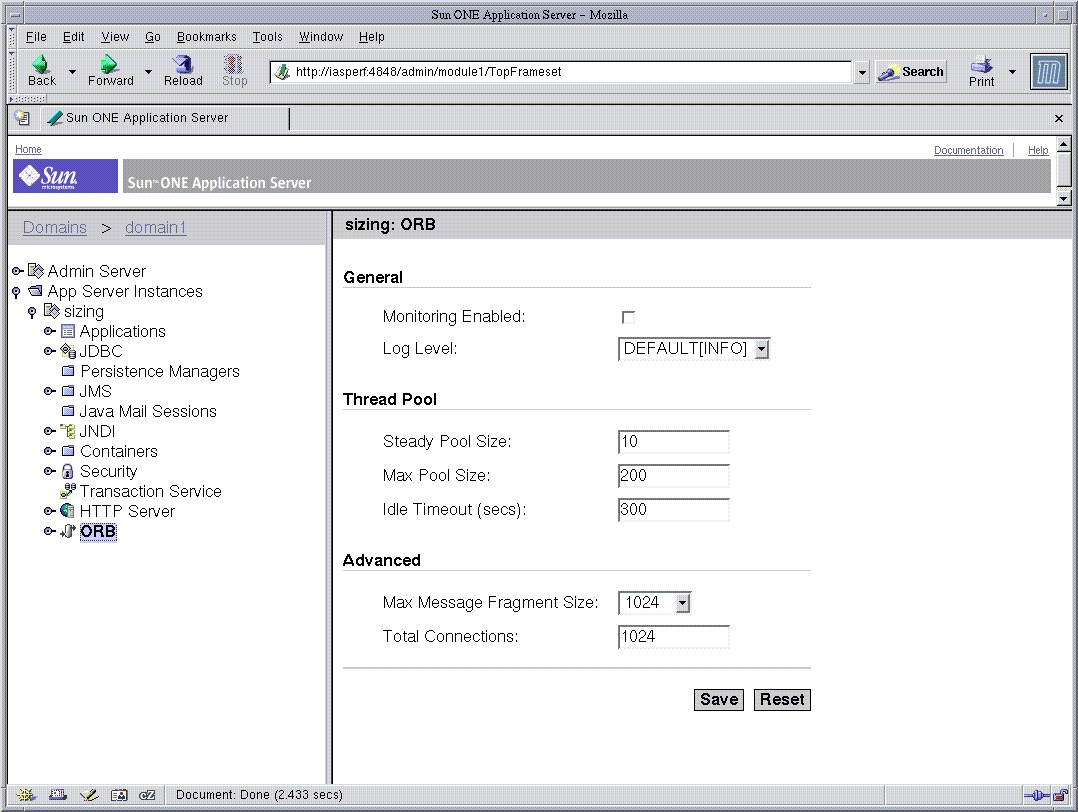
Task: Click the Back navigation arrow icon
Action: (41, 64)
